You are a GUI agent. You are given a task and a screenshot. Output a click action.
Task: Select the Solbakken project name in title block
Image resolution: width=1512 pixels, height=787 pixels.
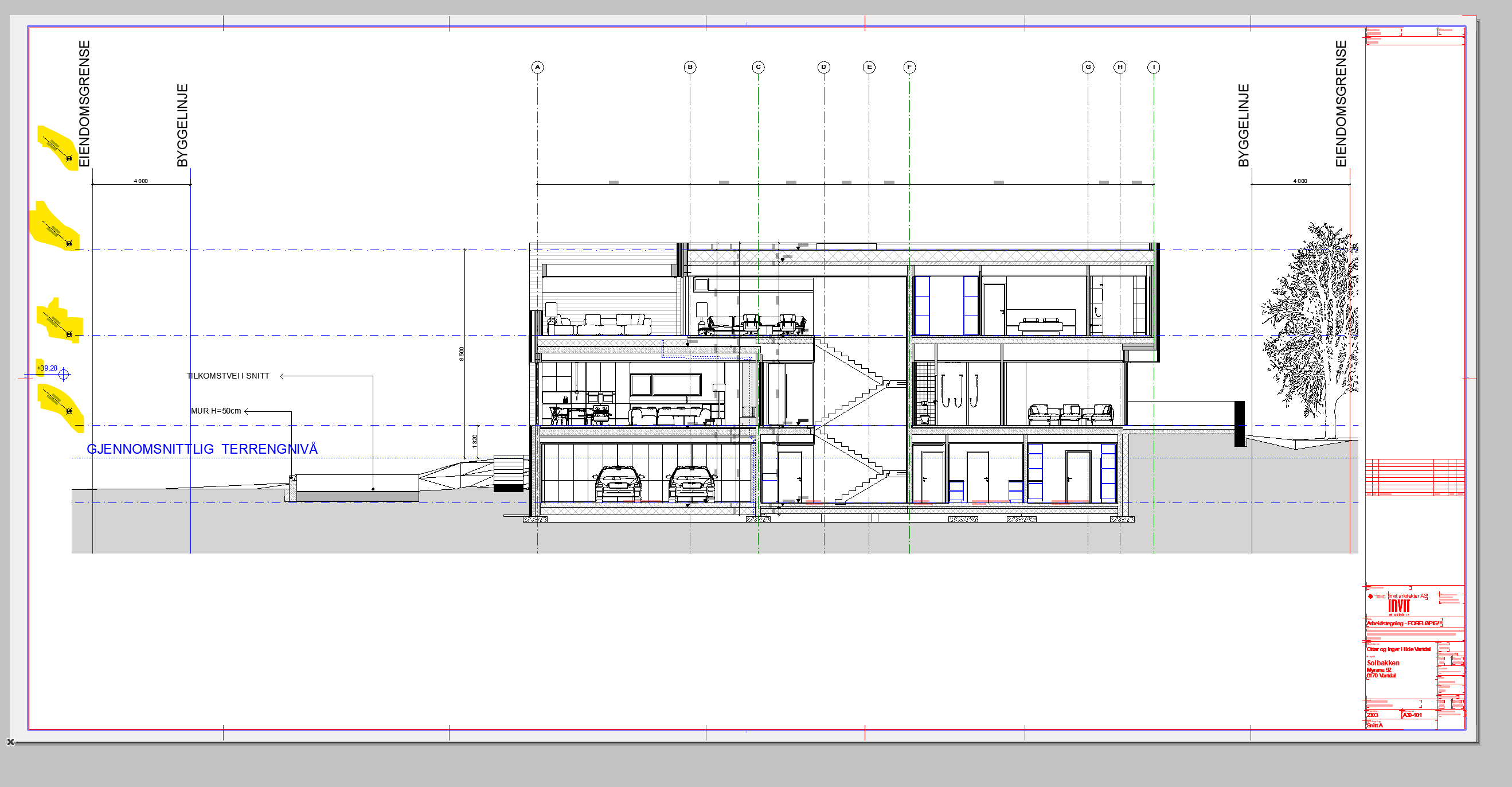pos(1383,663)
